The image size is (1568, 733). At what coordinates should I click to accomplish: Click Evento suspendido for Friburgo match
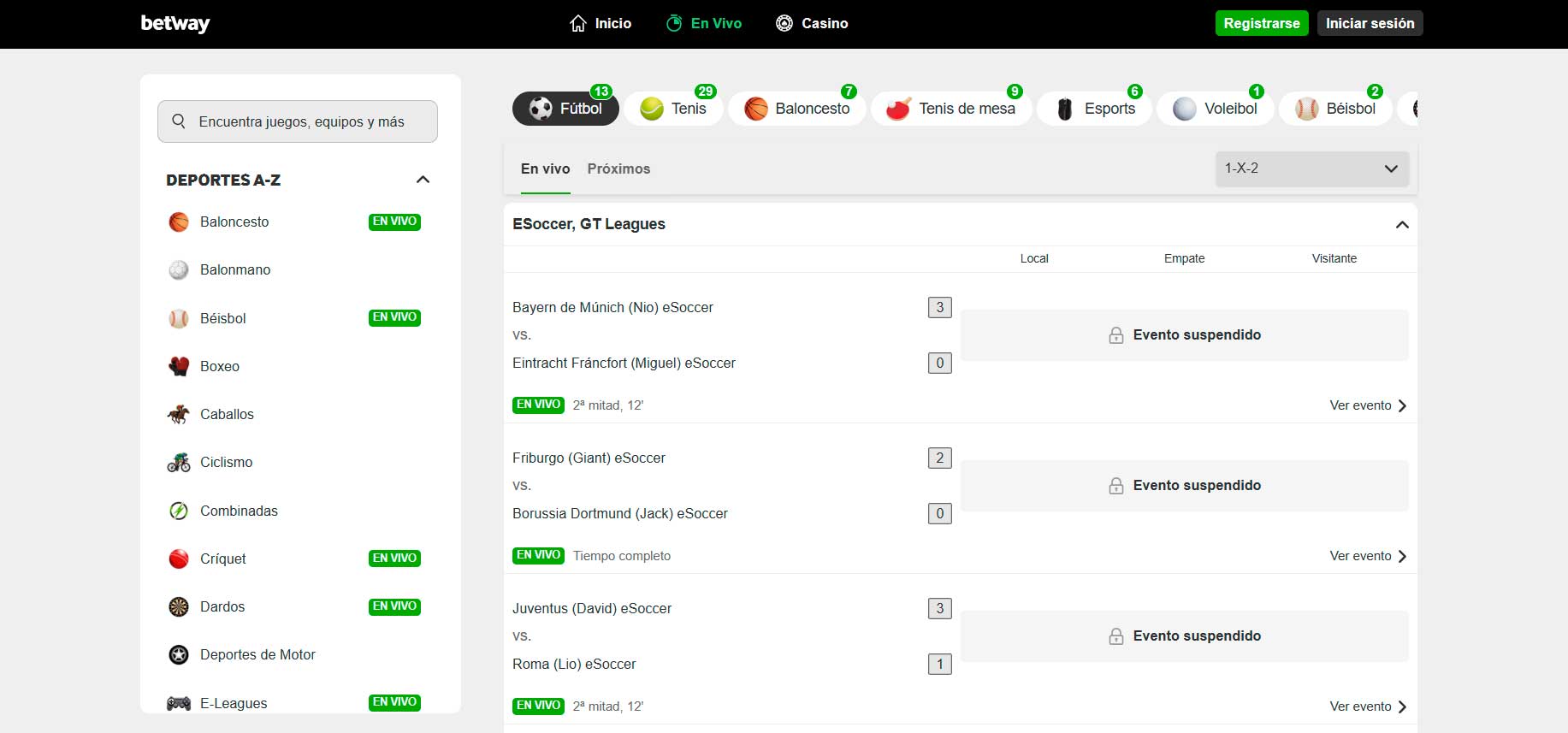tap(1185, 486)
